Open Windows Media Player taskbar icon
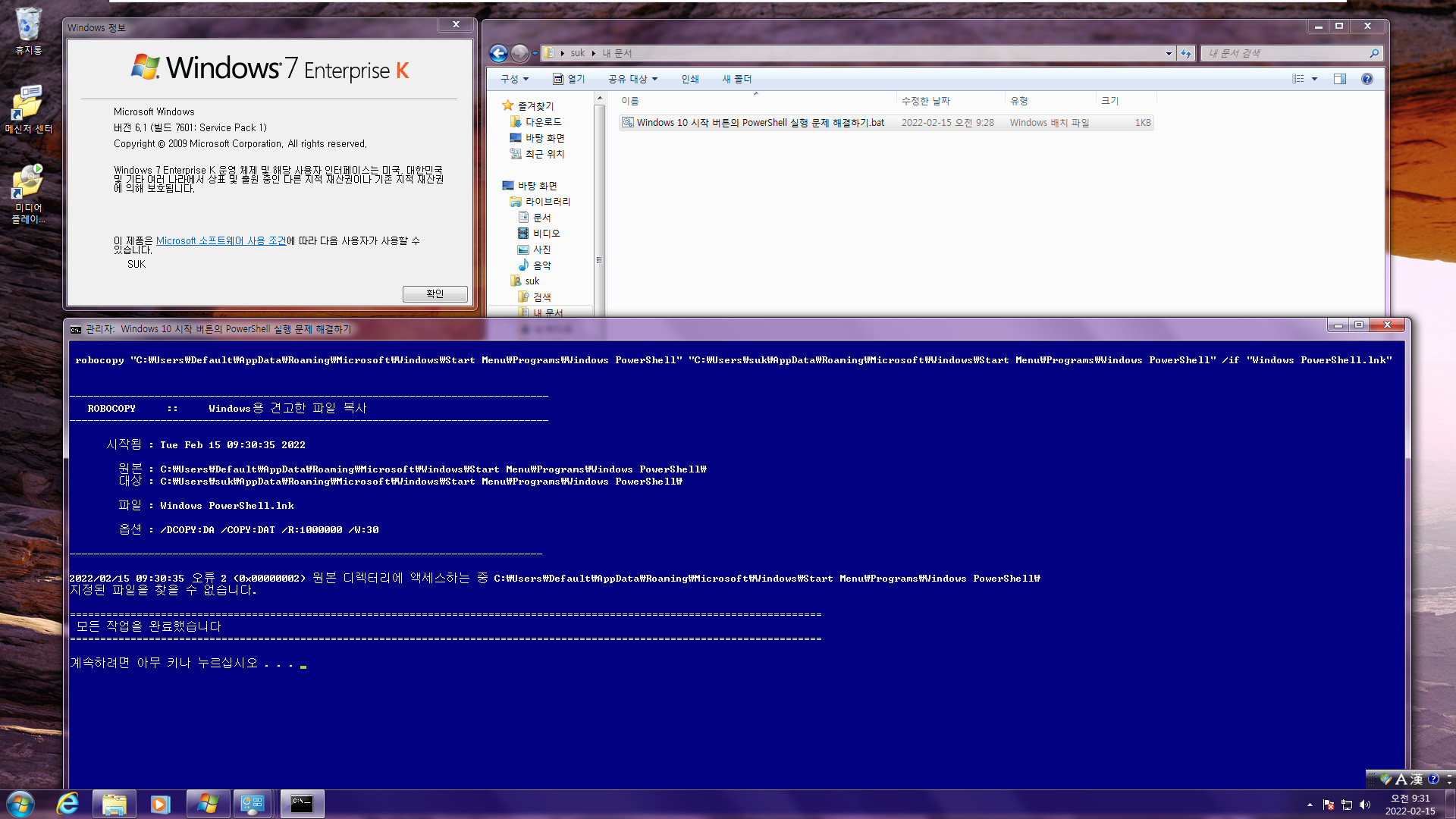The image size is (1456, 819). click(x=160, y=804)
